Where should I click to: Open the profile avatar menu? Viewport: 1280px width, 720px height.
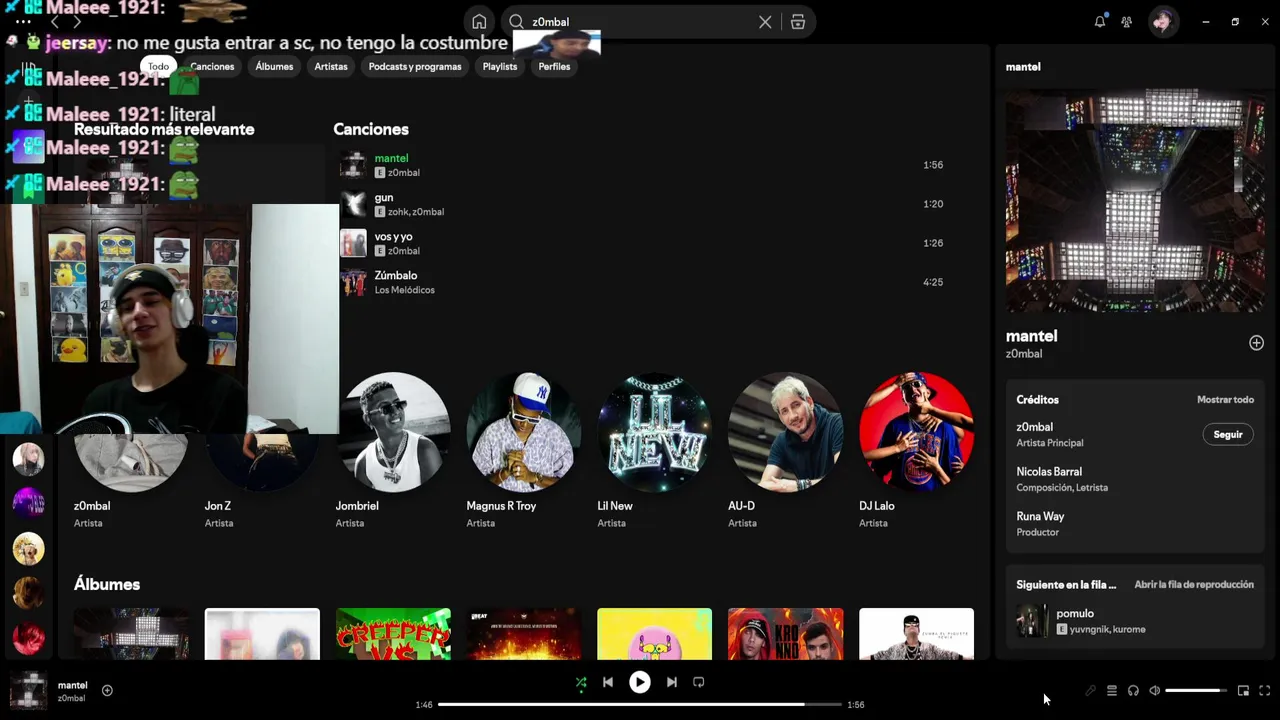pyautogui.click(x=1163, y=21)
